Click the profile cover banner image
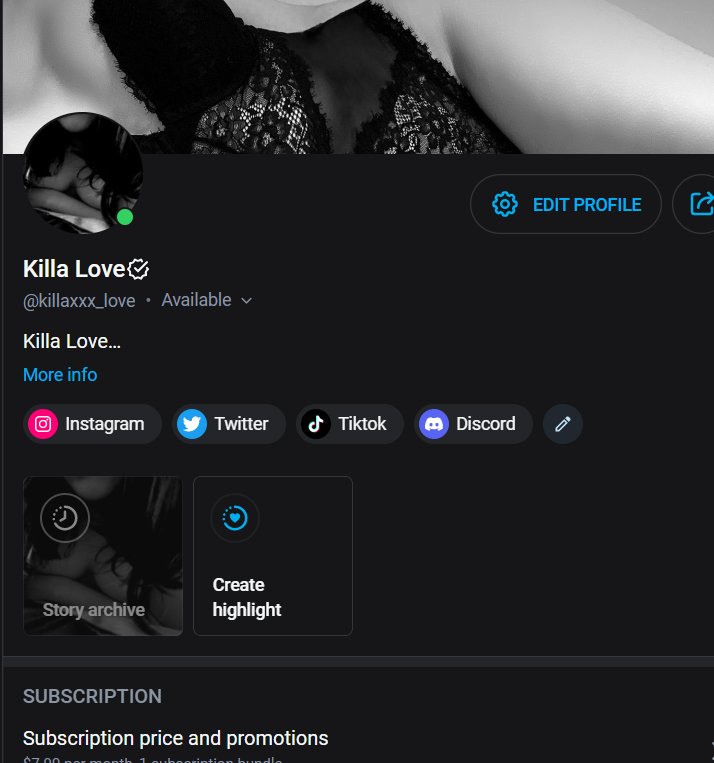Screen dimensions: 714x763 [358, 77]
